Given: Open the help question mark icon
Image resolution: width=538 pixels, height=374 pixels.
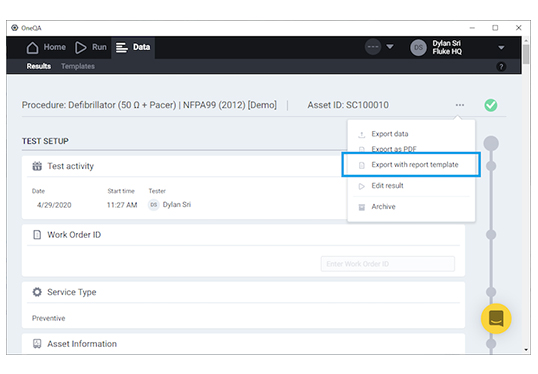Looking at the screenshot, I should [501, 67].
